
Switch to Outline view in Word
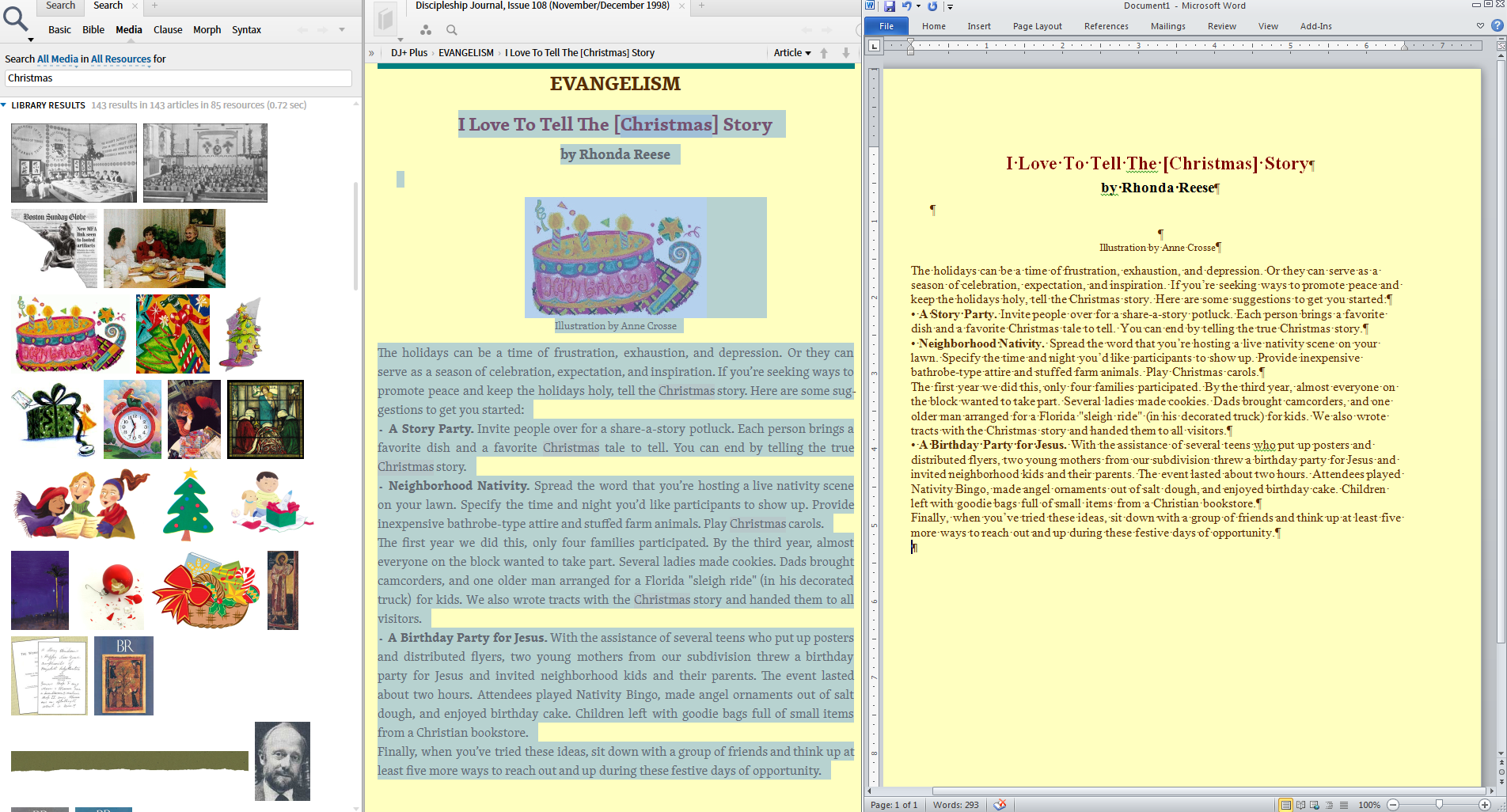click(x=1329, y=805)
